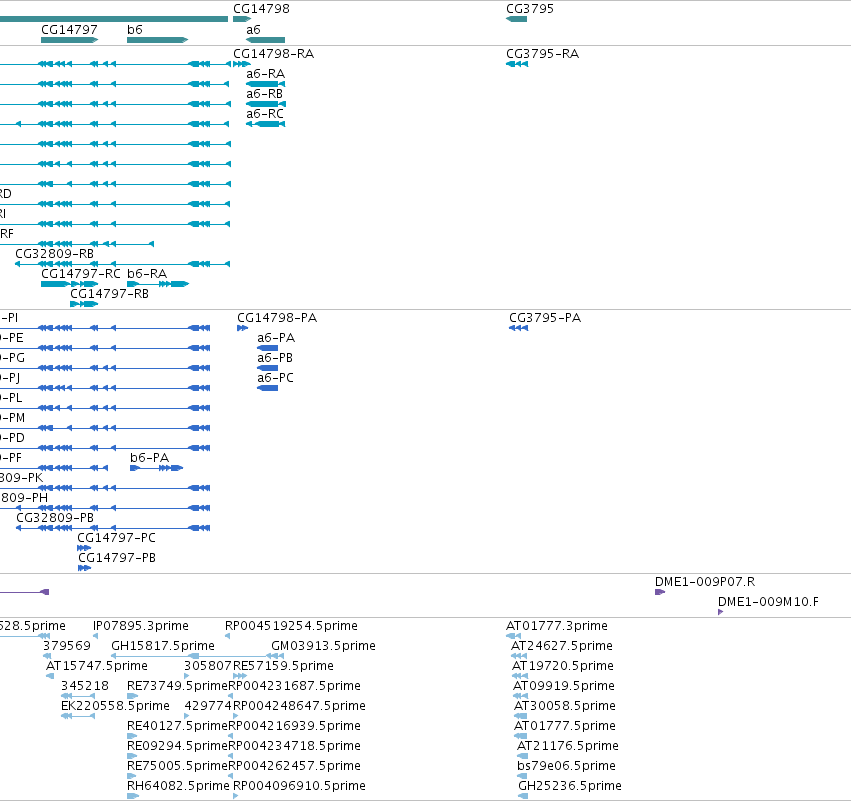Image resolution: width=851 pixels, height=801 pixels.
Task: Select the DME1-009M10.F label
Action: click(x=769, y=602)
